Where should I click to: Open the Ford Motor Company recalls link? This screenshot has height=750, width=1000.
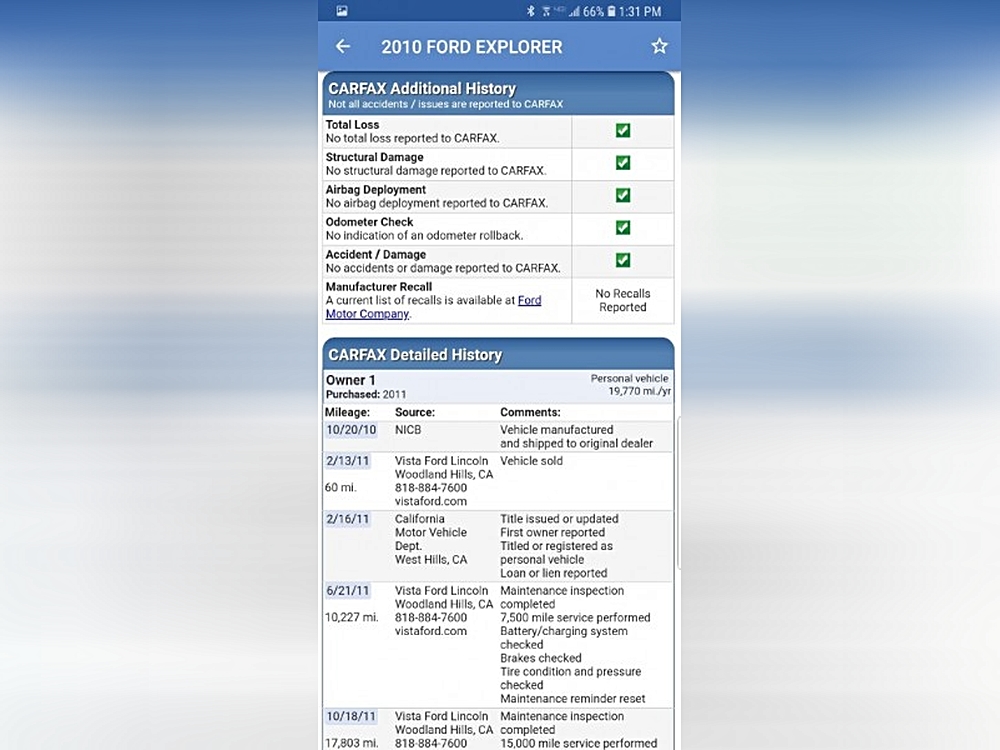click(x=434, y=307)
